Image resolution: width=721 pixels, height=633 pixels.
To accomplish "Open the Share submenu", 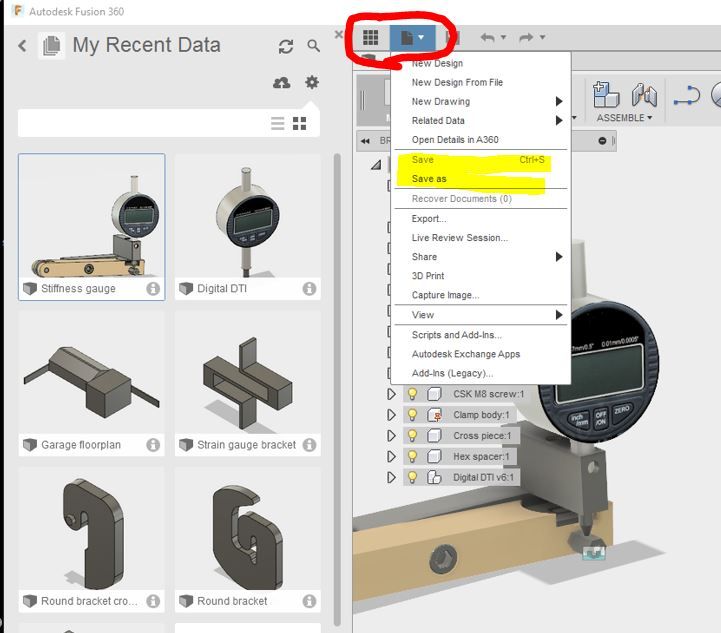I will [481, 257].
